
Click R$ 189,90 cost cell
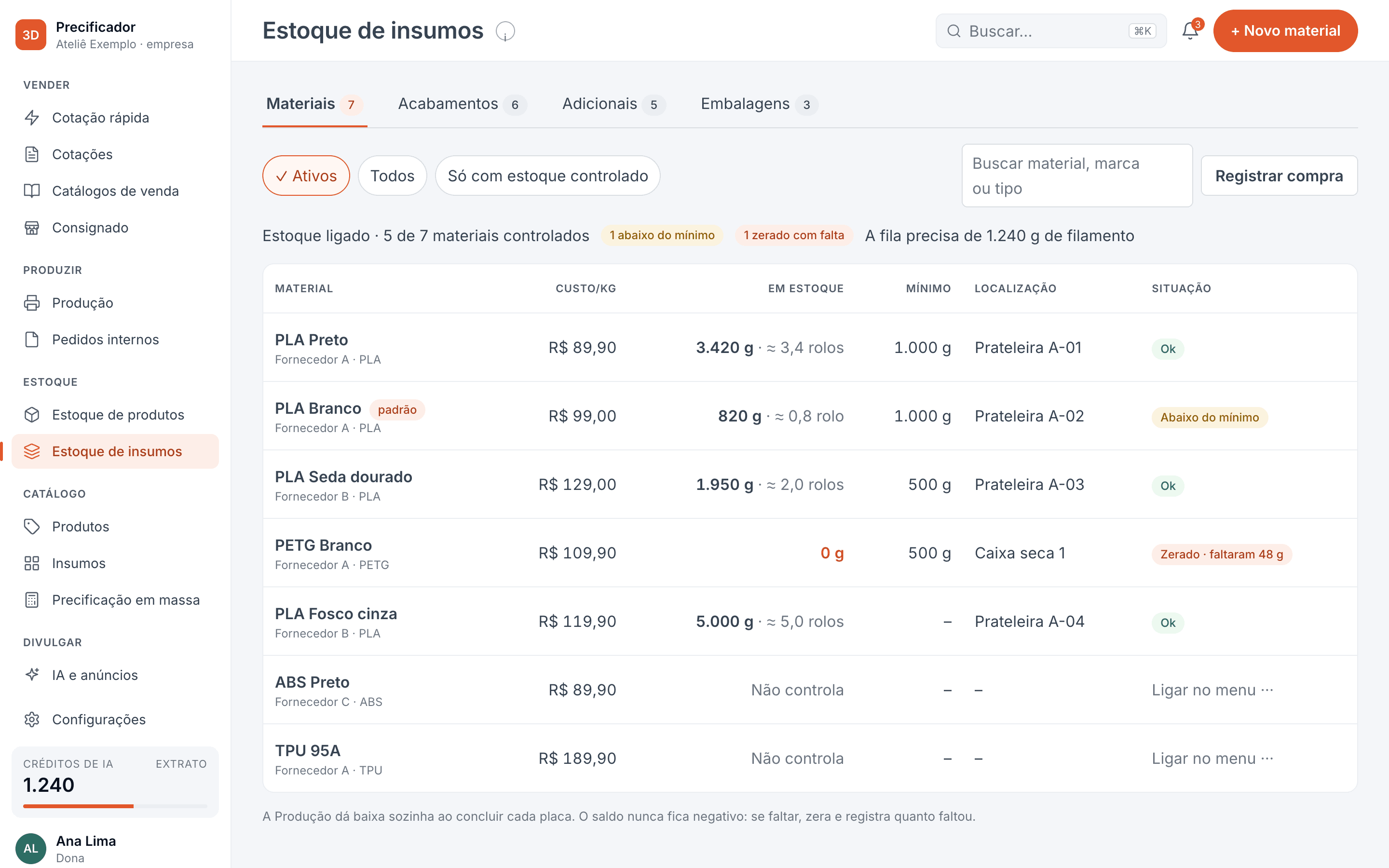click(x=577, y=759)
